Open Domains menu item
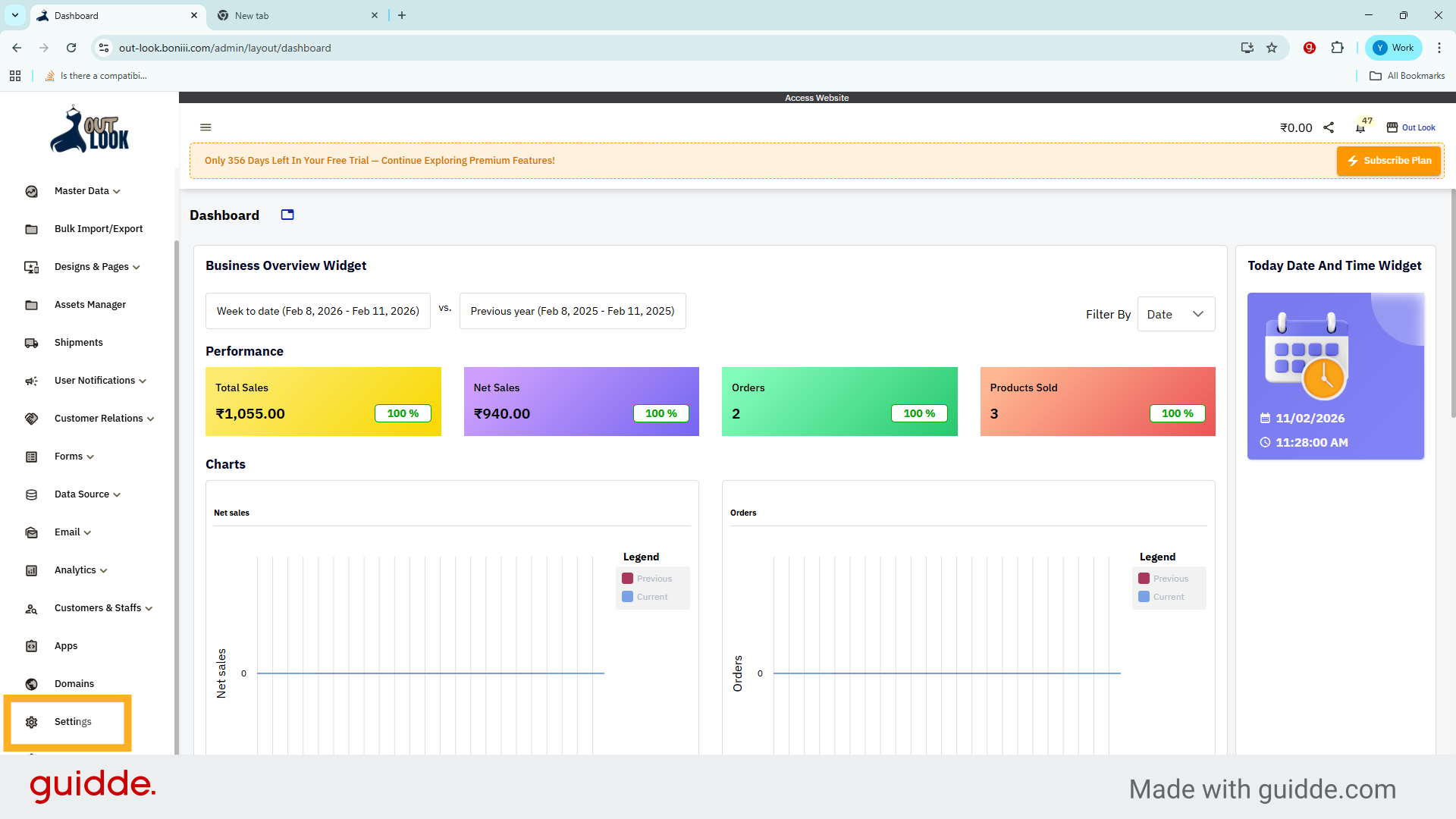 click(x=74, y=684)
